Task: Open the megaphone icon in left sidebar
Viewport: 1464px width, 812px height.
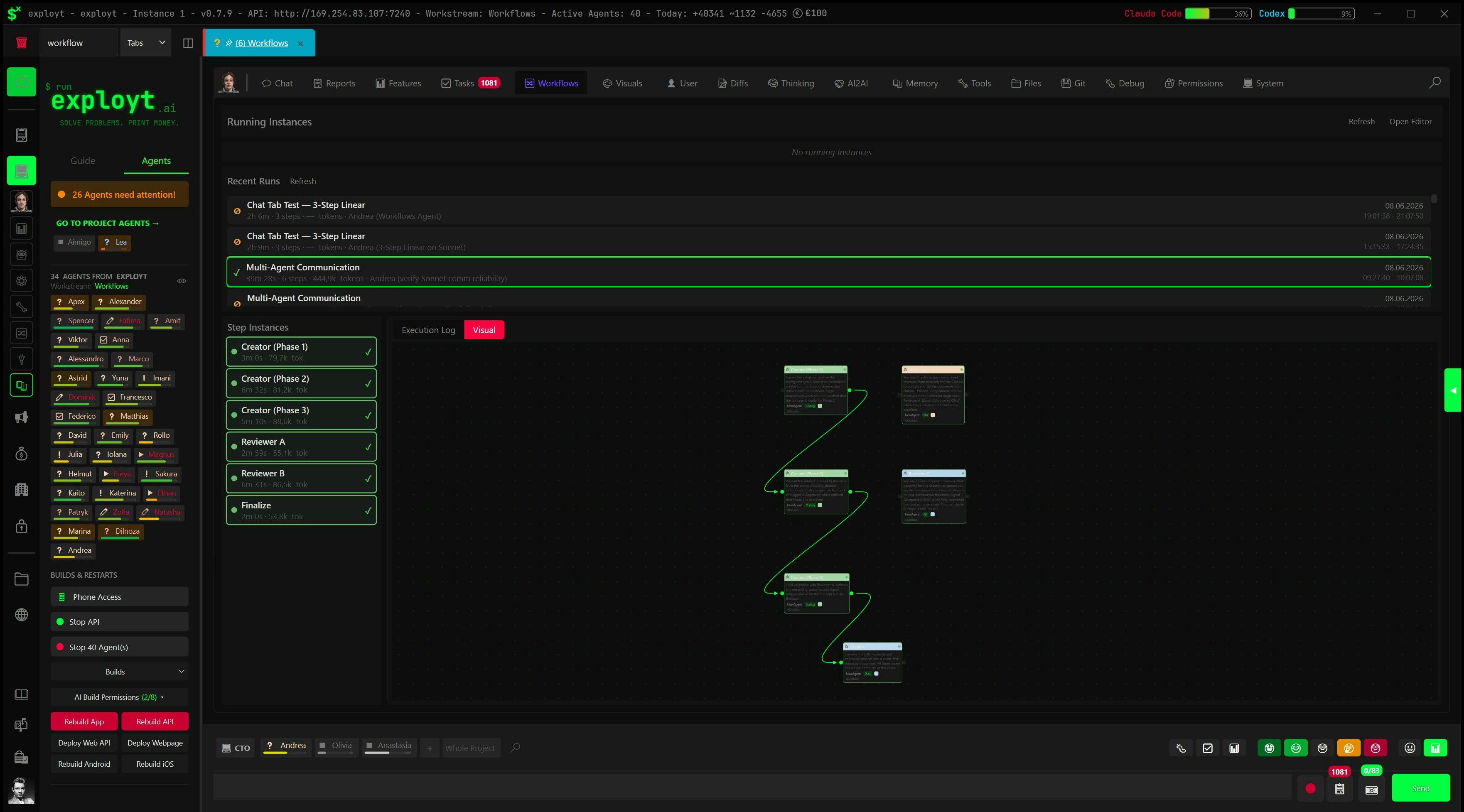Action: click(x=22, y=418)
